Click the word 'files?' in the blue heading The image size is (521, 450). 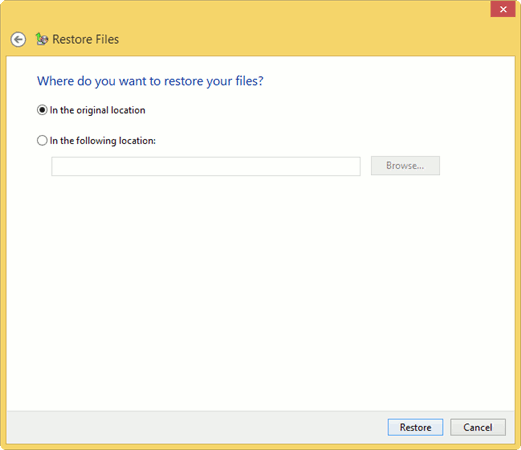(249, 81)
